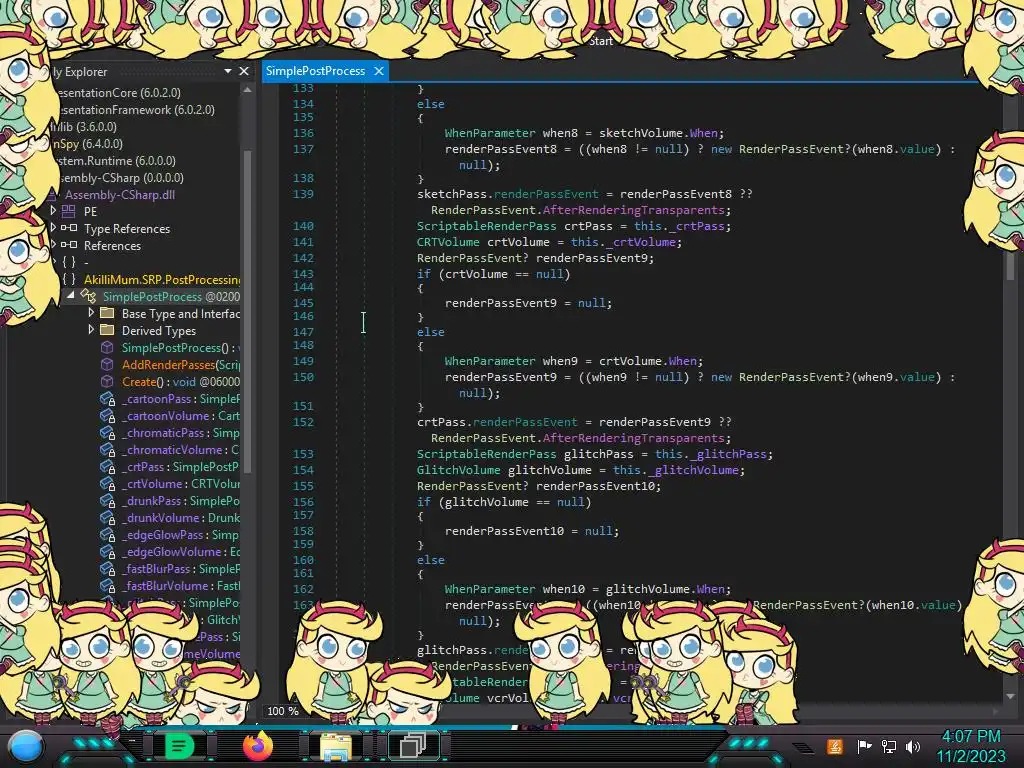Screen dimensions: 1024x768
Task: Click the SimplePostProcess class icon
Action: pyautogui.click(x=88, y=296)
